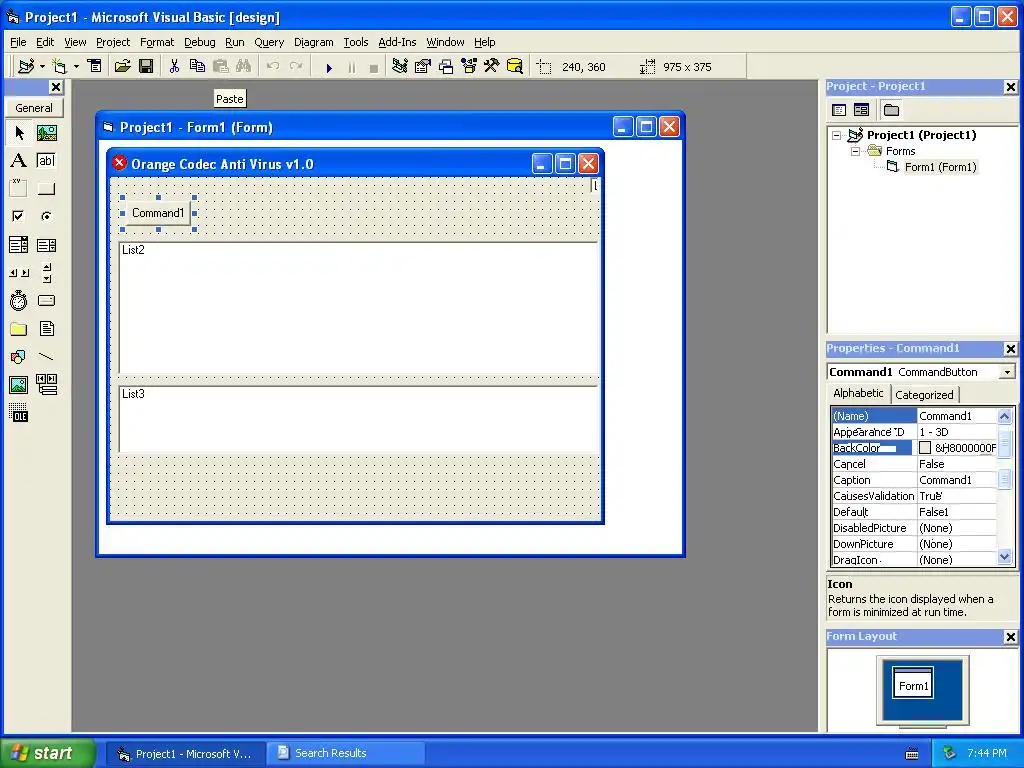
Task: Switch to Search Results taskbar item
Action: click(346, 753)
